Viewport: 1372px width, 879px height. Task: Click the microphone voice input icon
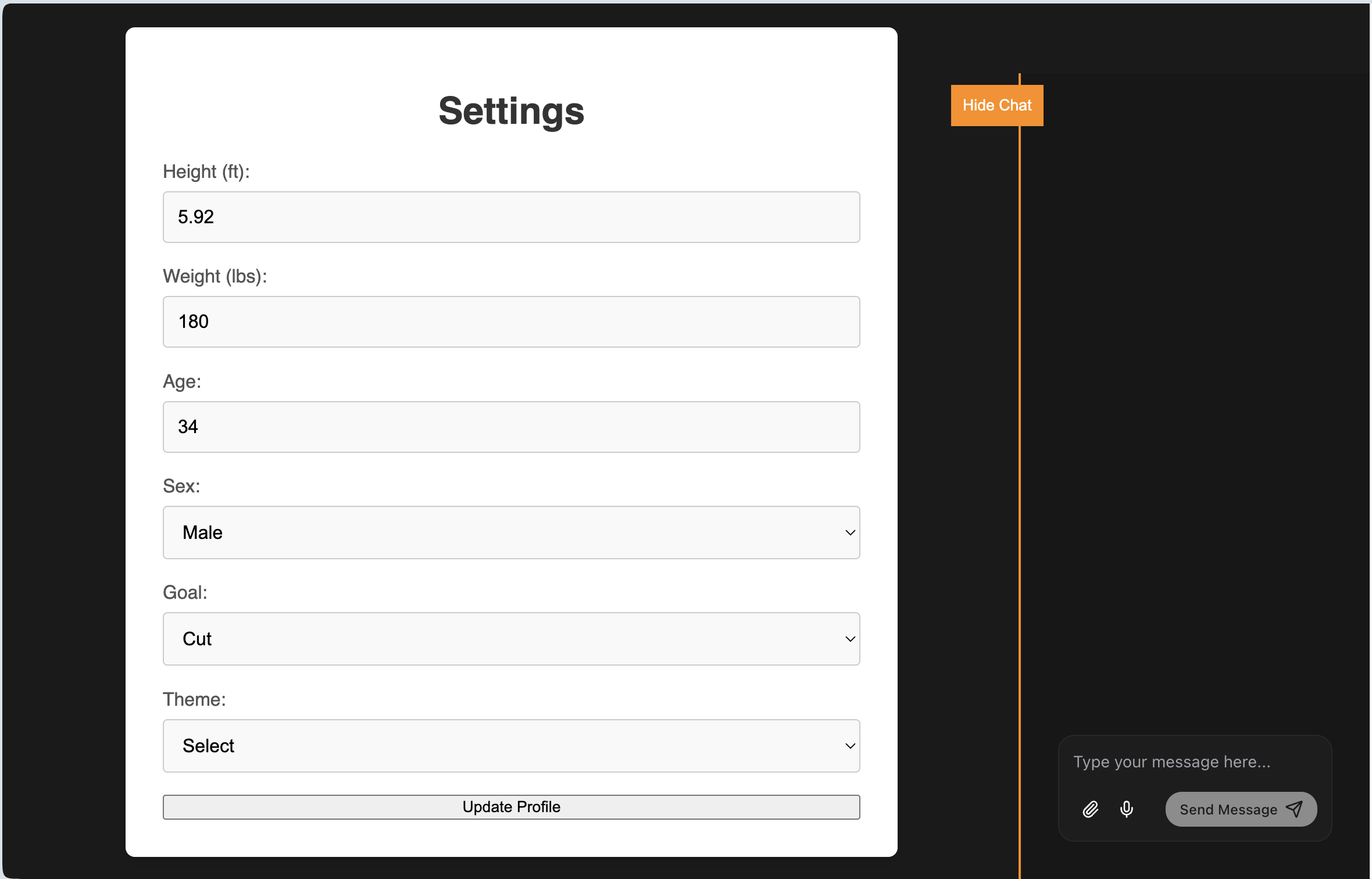point(1127,809)
